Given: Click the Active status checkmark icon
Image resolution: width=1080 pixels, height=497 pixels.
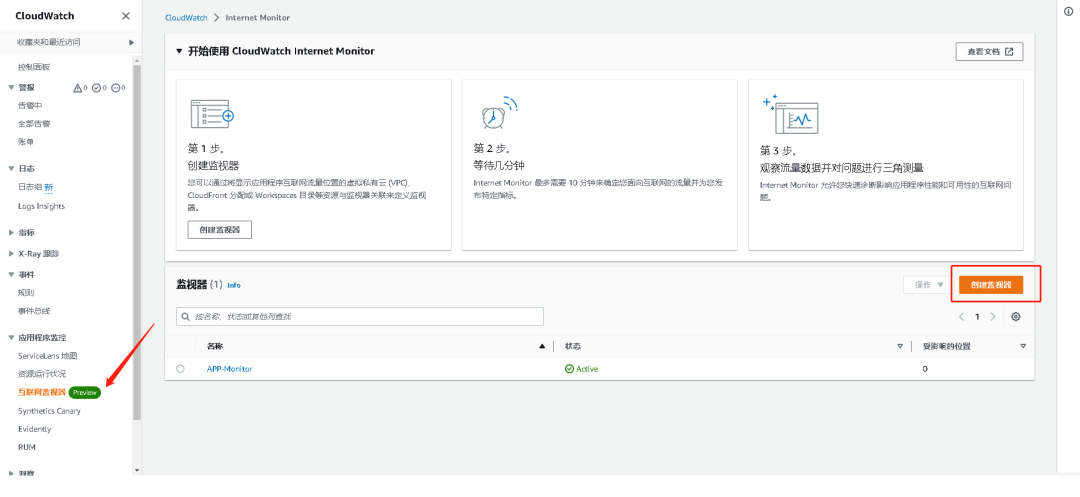Looking at the screenshot, I should point(569,369).
